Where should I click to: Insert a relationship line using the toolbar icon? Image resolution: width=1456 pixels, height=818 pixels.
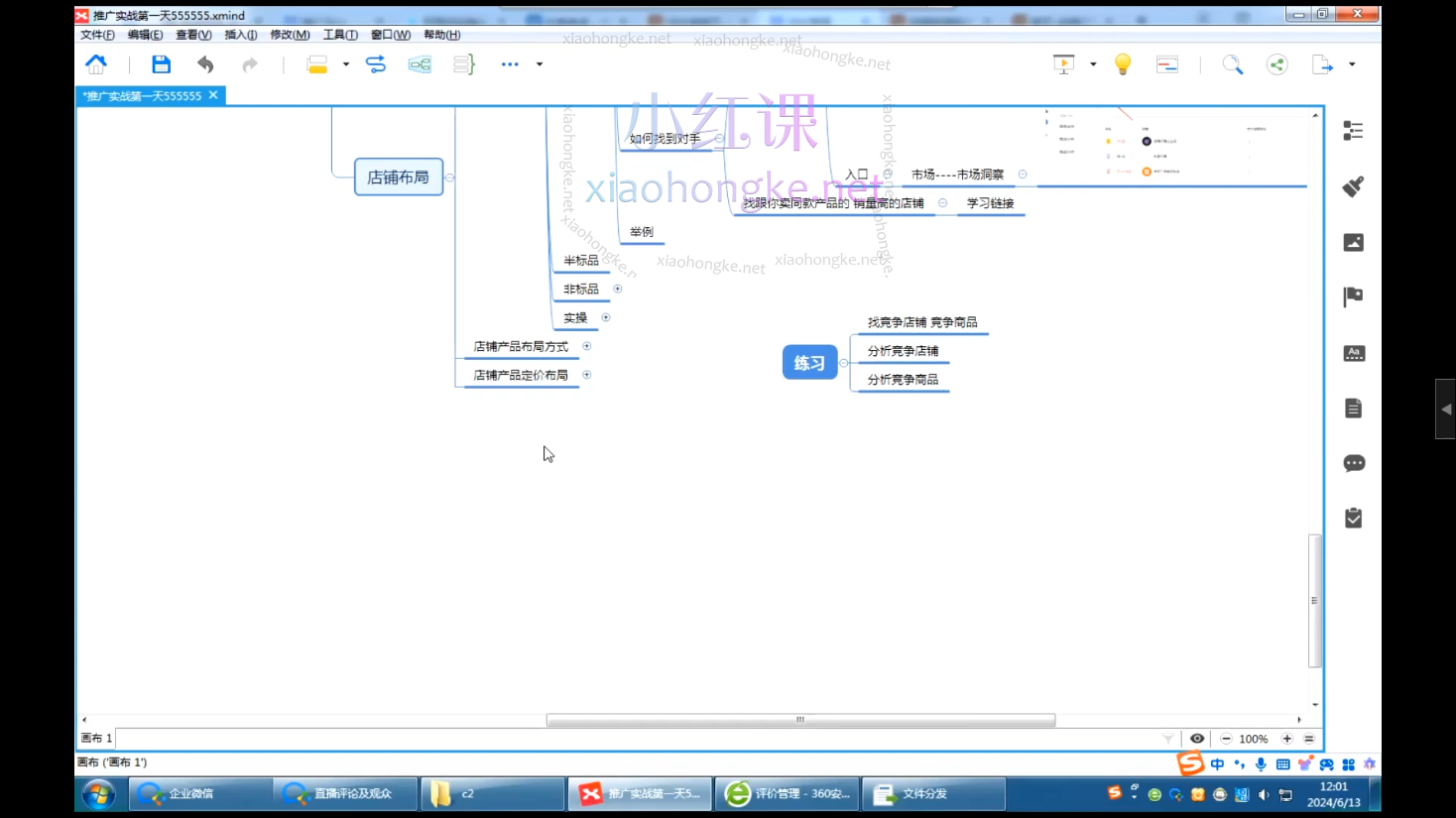pyautogui.click(x=376, y=64)
